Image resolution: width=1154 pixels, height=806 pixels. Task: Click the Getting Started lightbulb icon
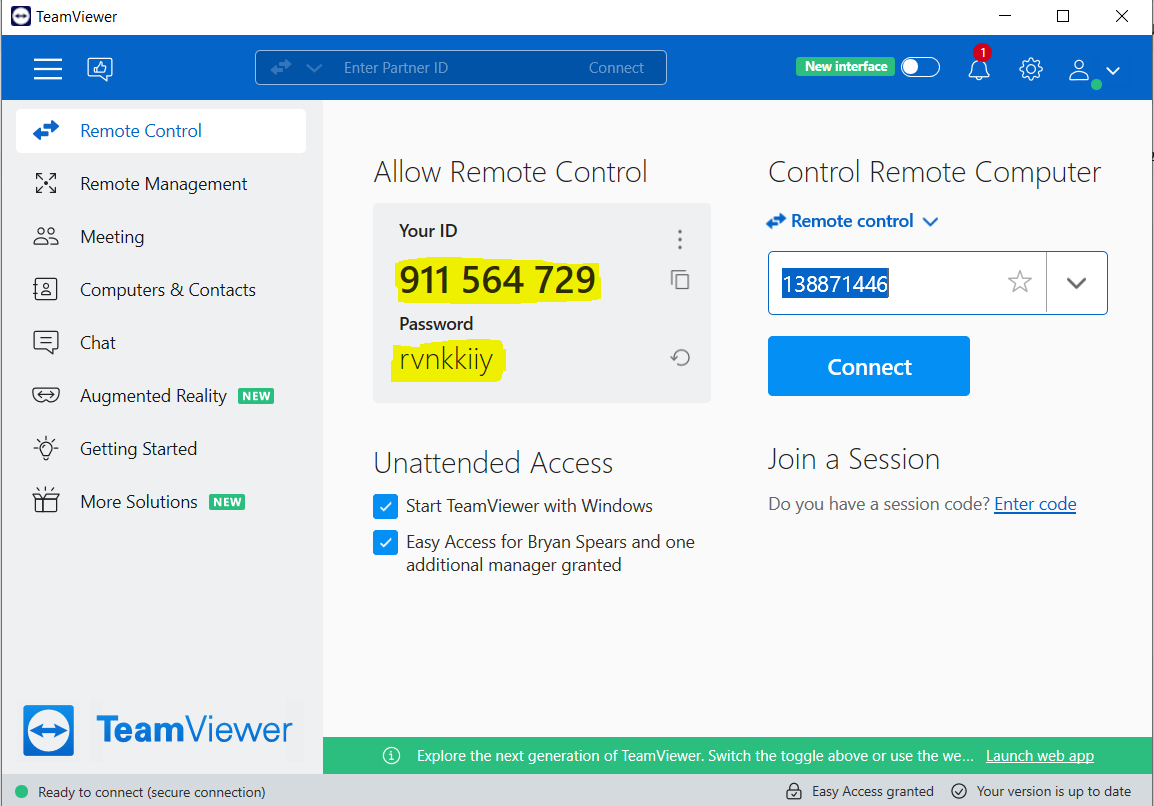pos(46,448)
